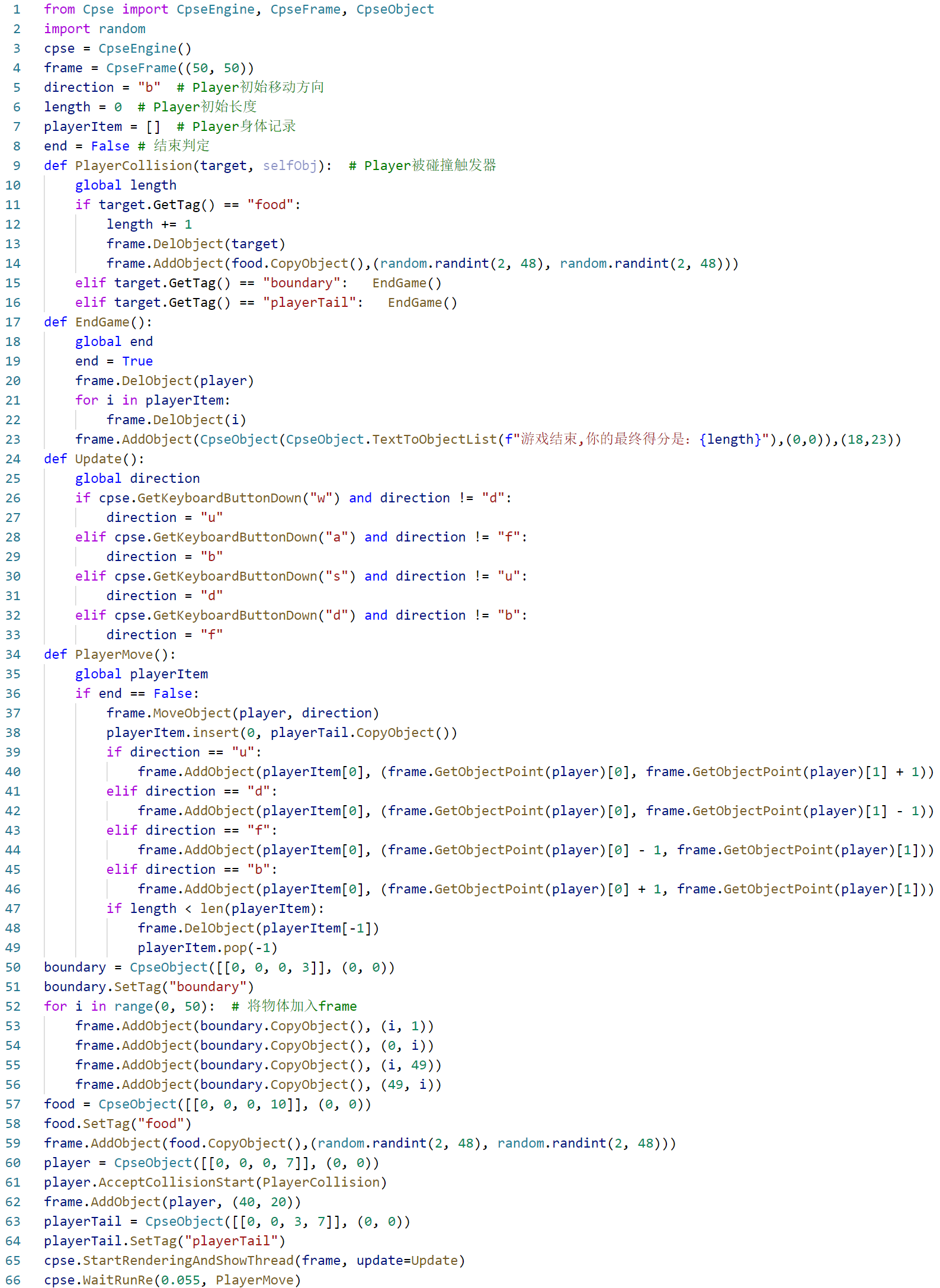Click "global end" on line 18
This screenshot has height=1288, width=940.
click(x=114, y=342)
